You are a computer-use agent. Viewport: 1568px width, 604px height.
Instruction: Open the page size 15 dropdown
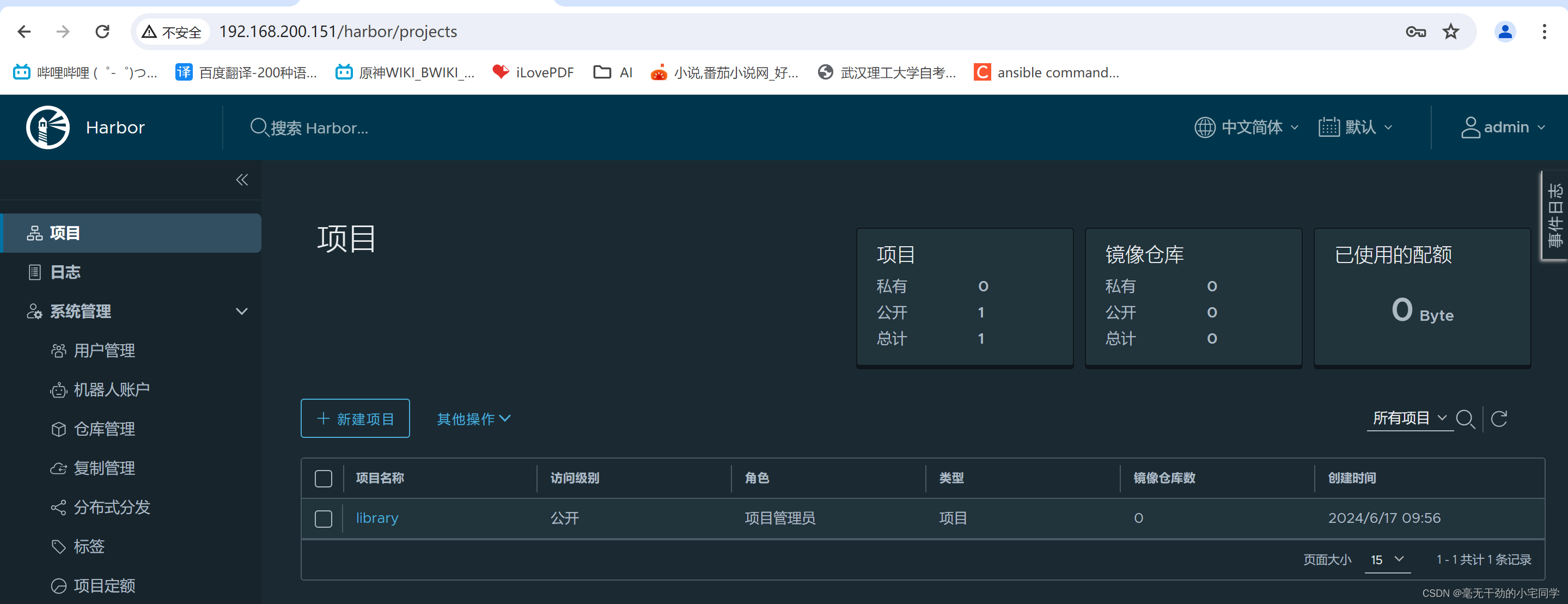point(1387,559)
